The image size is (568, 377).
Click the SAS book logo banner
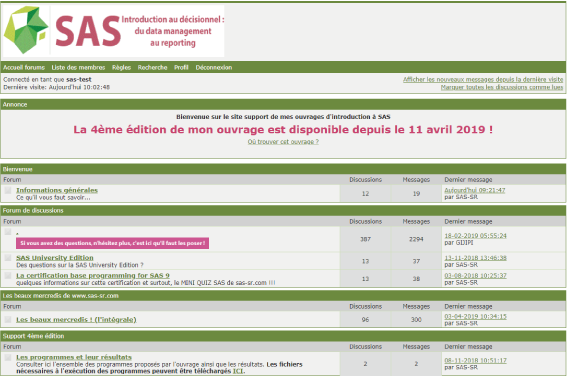coord(113,31)
